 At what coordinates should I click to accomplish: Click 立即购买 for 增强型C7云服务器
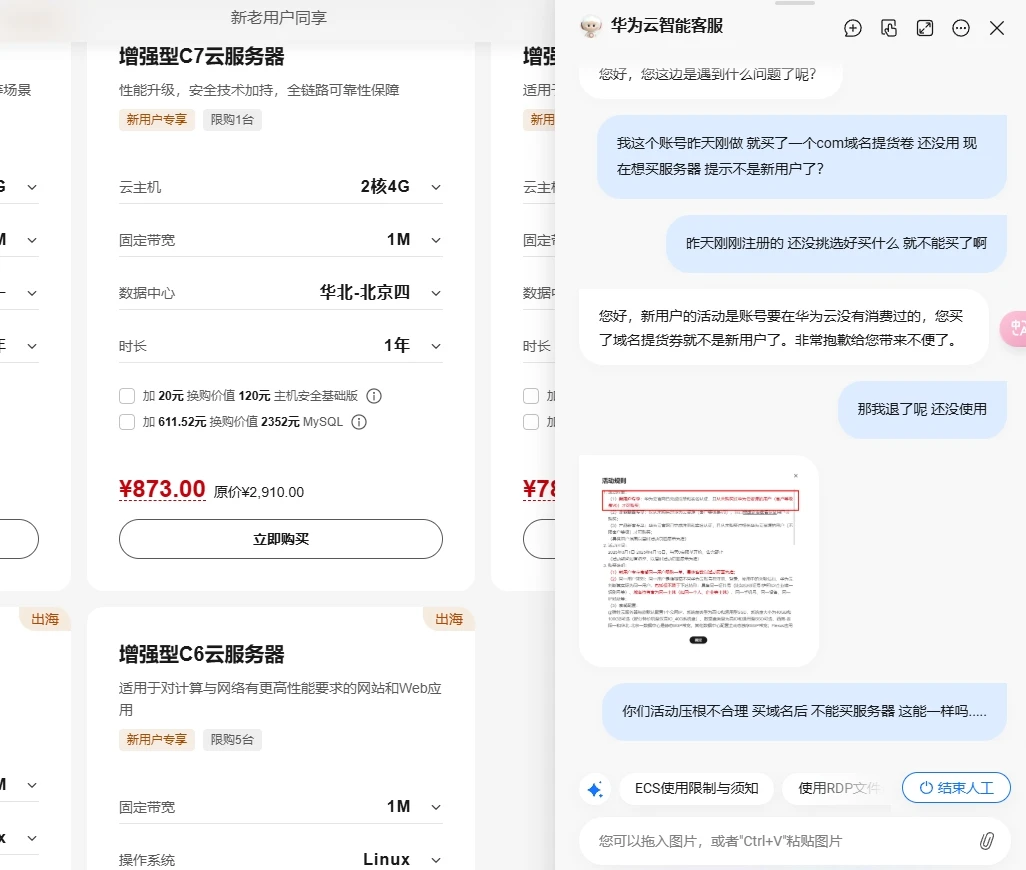(280, 539)
